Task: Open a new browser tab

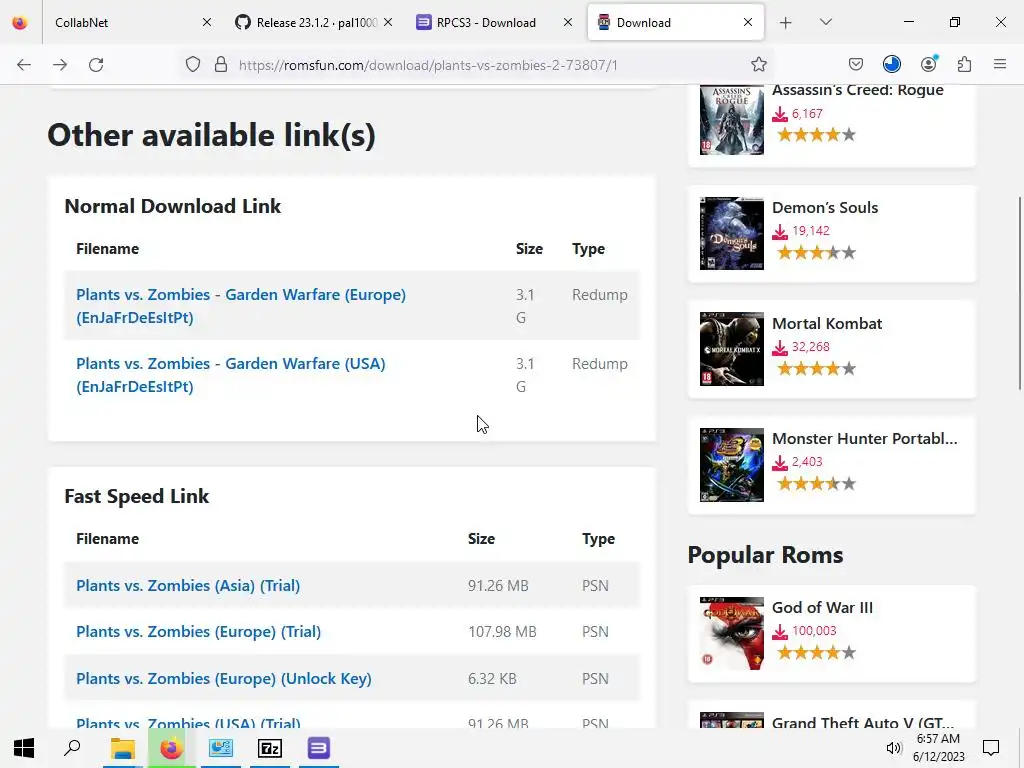Action: tap(786, 23)
